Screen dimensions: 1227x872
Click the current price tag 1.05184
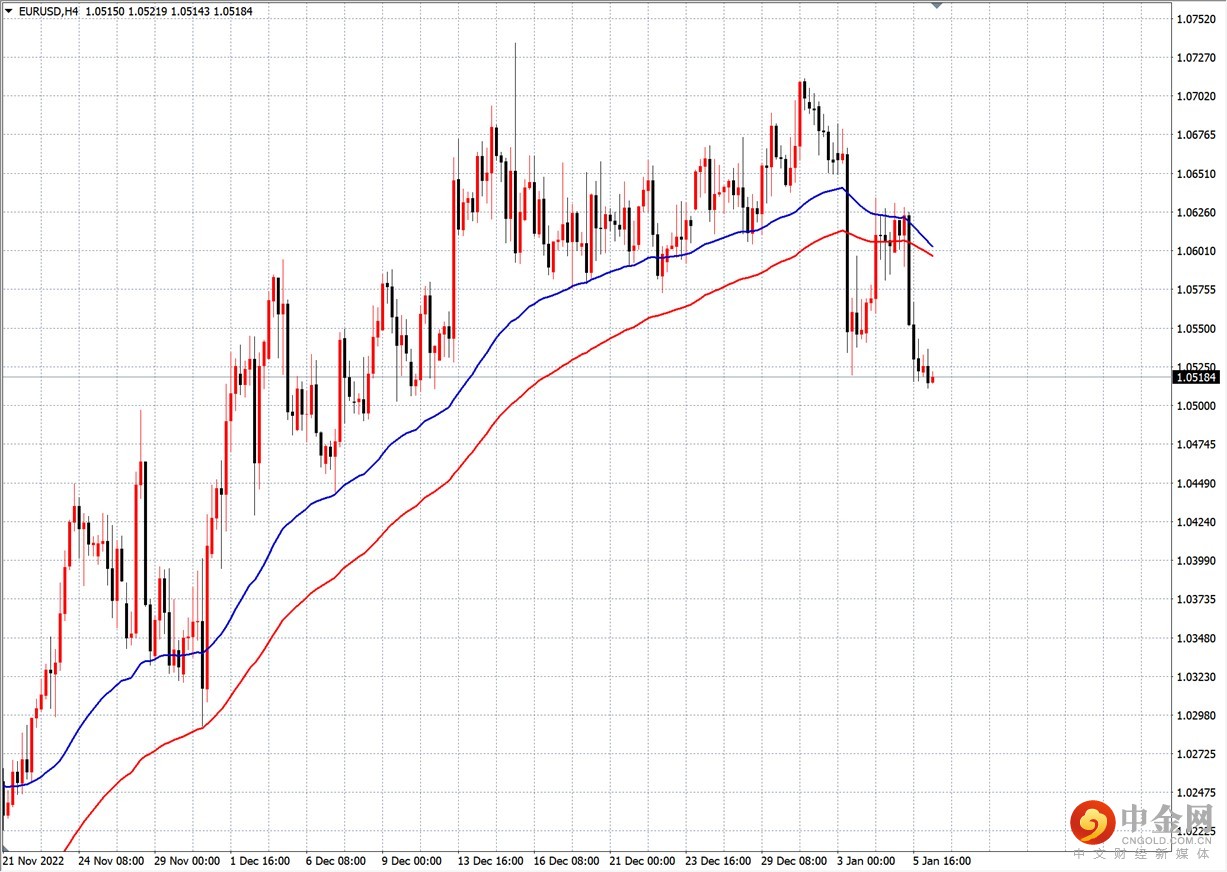tap(1196, 377)
